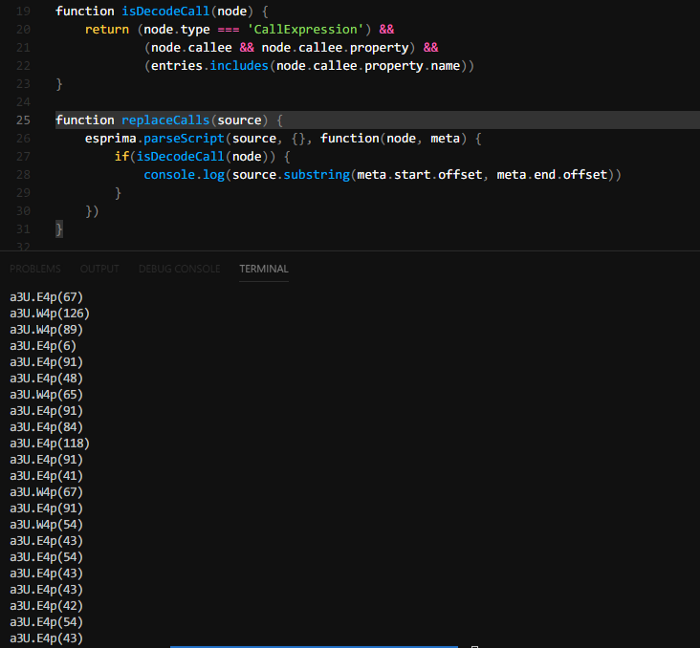Click the closing brace on line 31
The height and width of the screenshot is (648, 700).
59,229
